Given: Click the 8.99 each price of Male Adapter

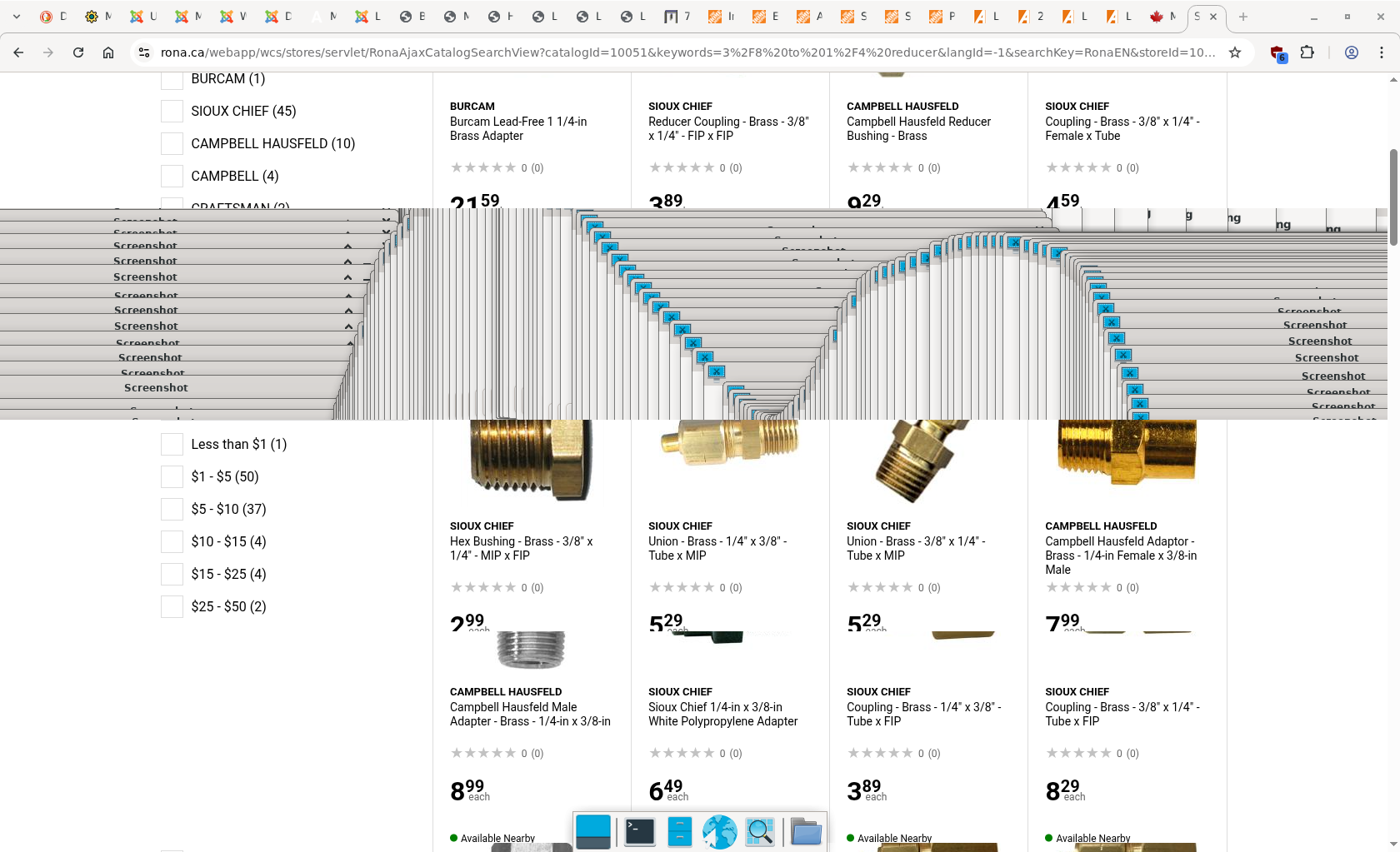Looking at the screenshot, I should [x=470, y=790].
